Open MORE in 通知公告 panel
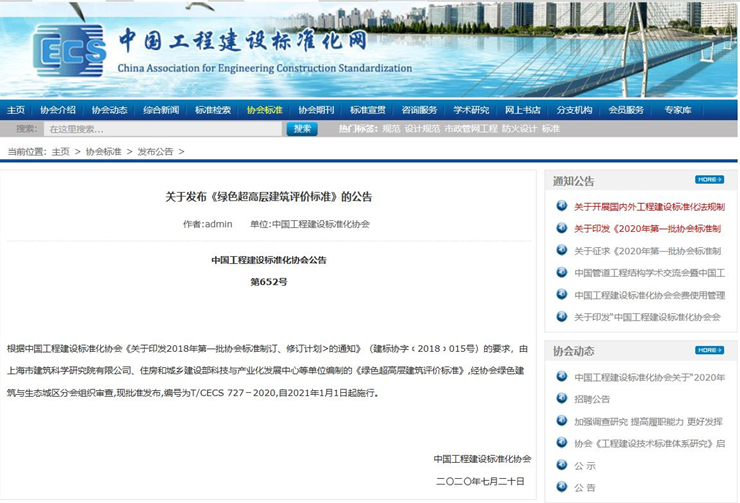 (709, 180)
